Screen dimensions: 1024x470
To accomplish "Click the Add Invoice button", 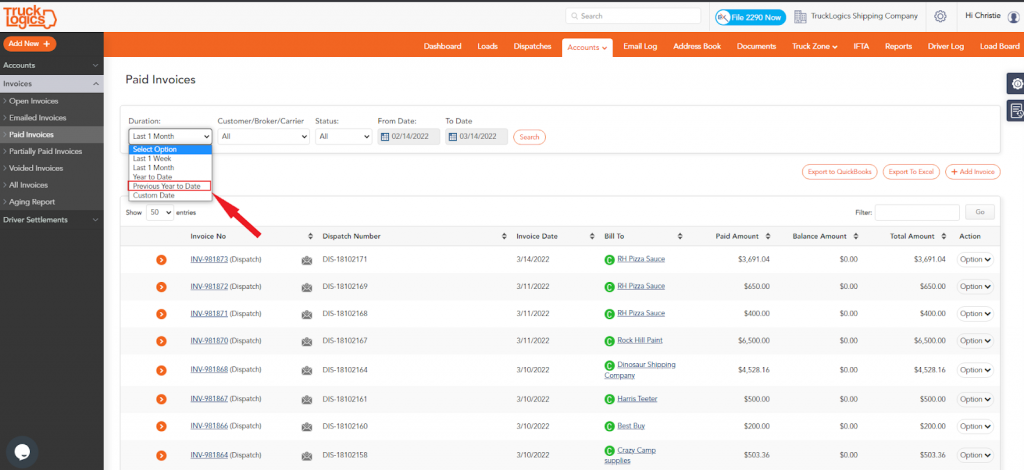I will (972, 172).
